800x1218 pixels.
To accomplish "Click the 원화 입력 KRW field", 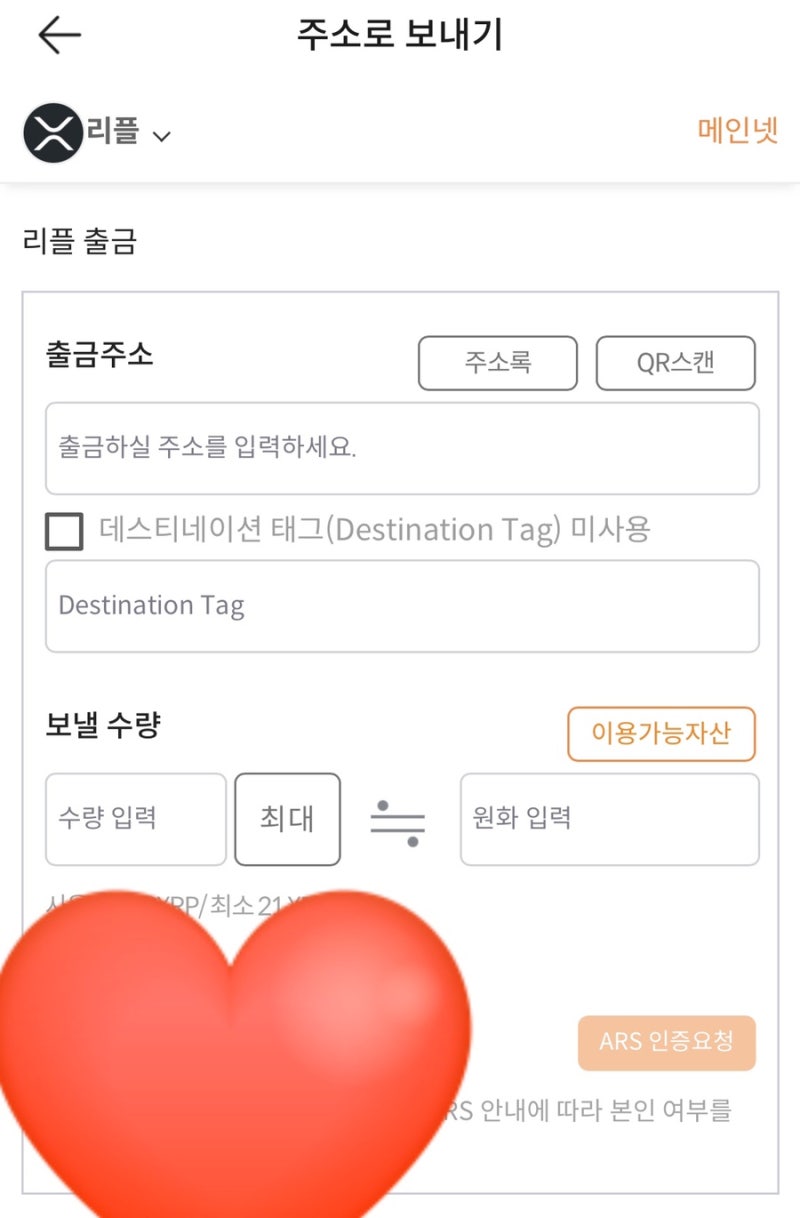I will [608, 818].
